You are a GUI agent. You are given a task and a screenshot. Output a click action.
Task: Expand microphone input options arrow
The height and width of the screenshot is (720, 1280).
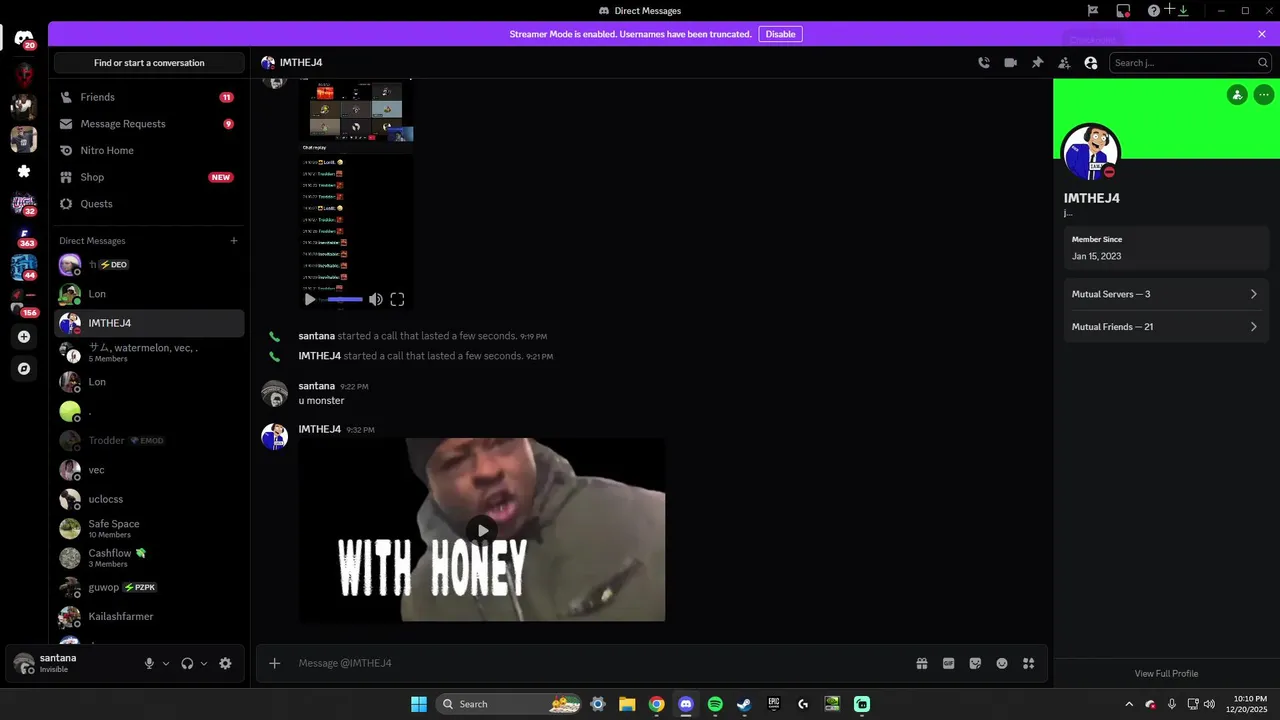[x=166, y=663]
